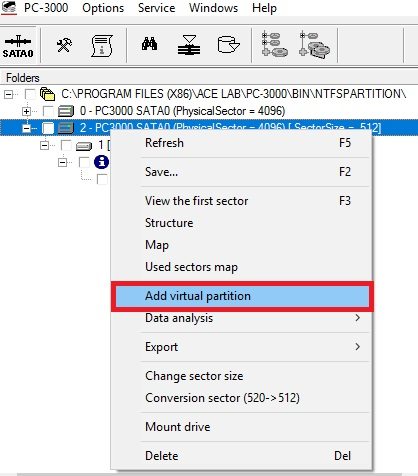
Task: Click the funnel sector filter icon
Action: coord(189,45)
